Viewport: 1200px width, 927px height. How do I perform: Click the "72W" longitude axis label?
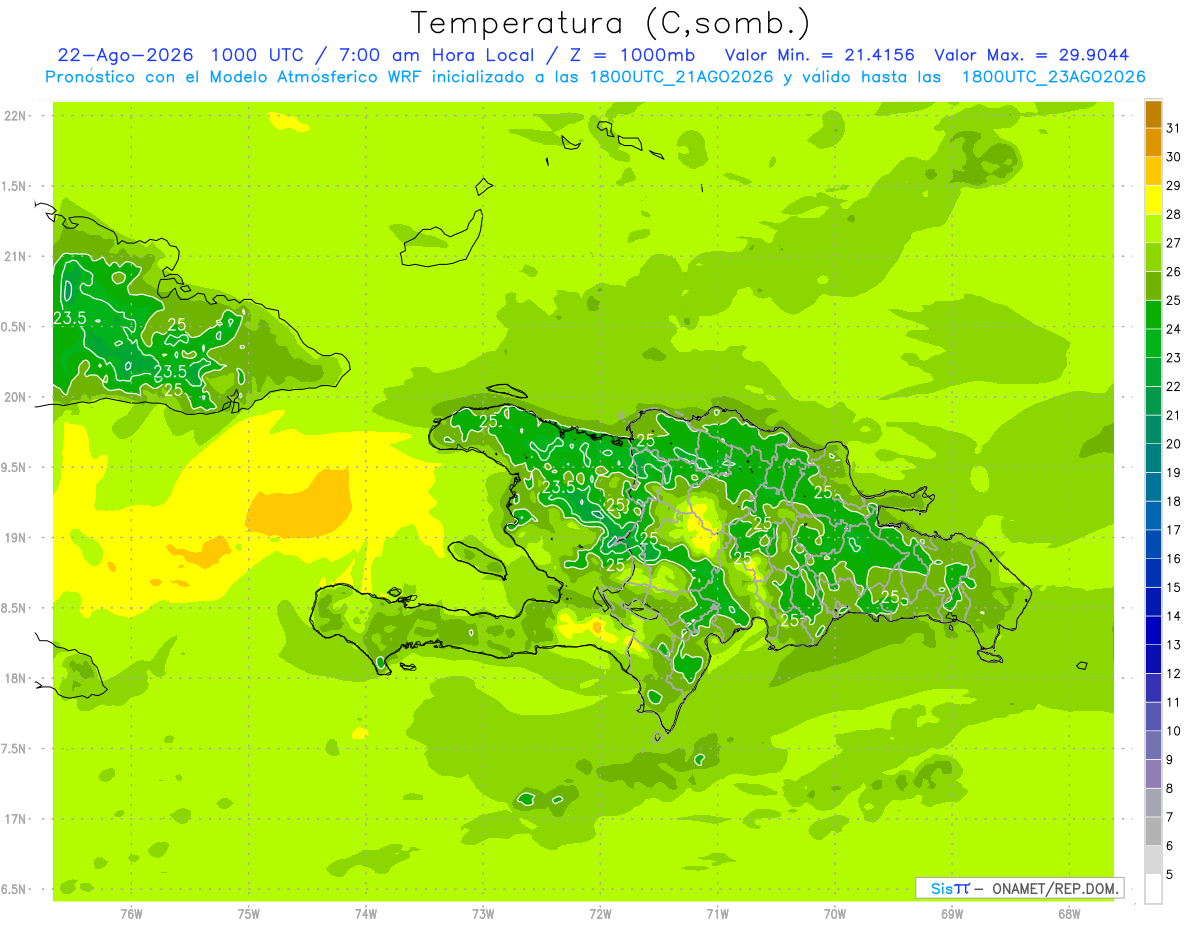click(x=600, y=914)
